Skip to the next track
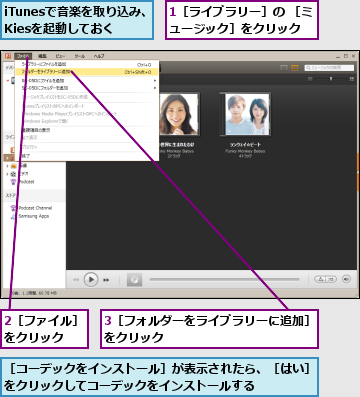 click(106, 280)
